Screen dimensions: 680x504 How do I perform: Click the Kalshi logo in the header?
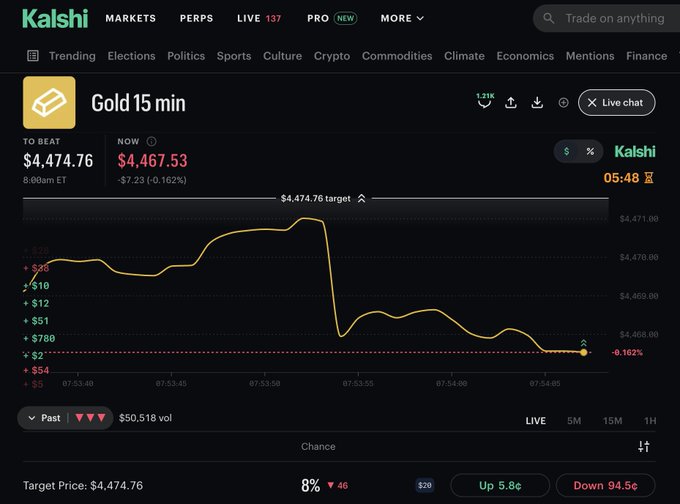[x=55, y=19]
